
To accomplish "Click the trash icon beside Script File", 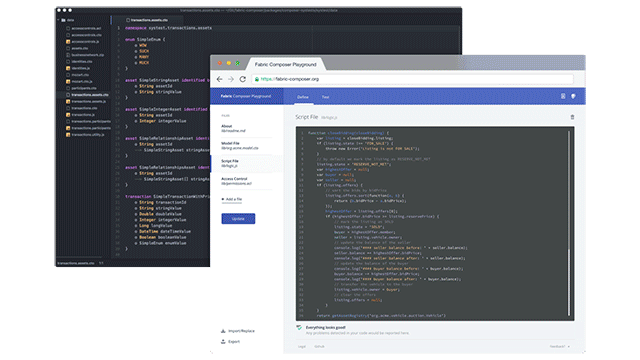I will [572, 117].
